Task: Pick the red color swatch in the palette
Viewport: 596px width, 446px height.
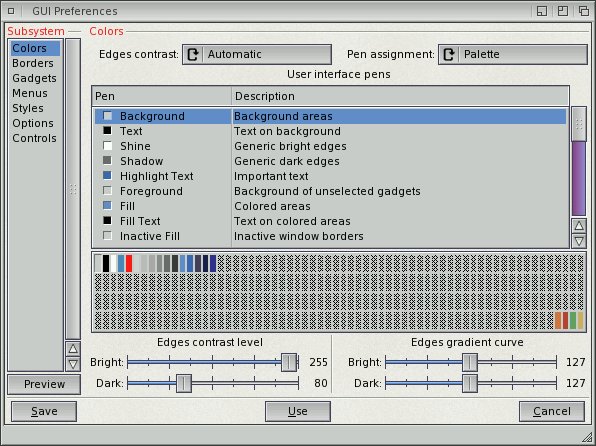Action: 129,263
